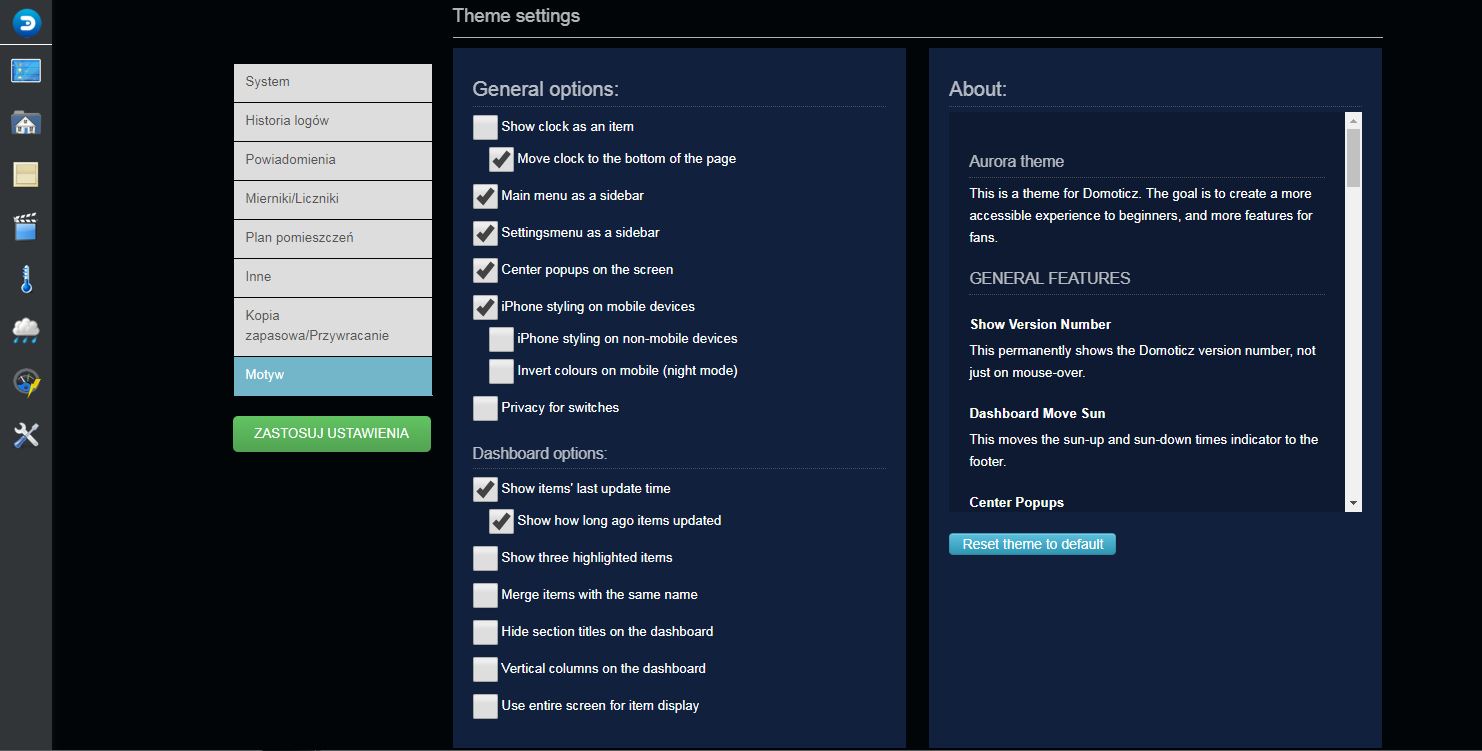The image size is (1482, 751).
Task: Click the Aurora theme heading
Action: pyautogui.click(x=1016, y=161)
